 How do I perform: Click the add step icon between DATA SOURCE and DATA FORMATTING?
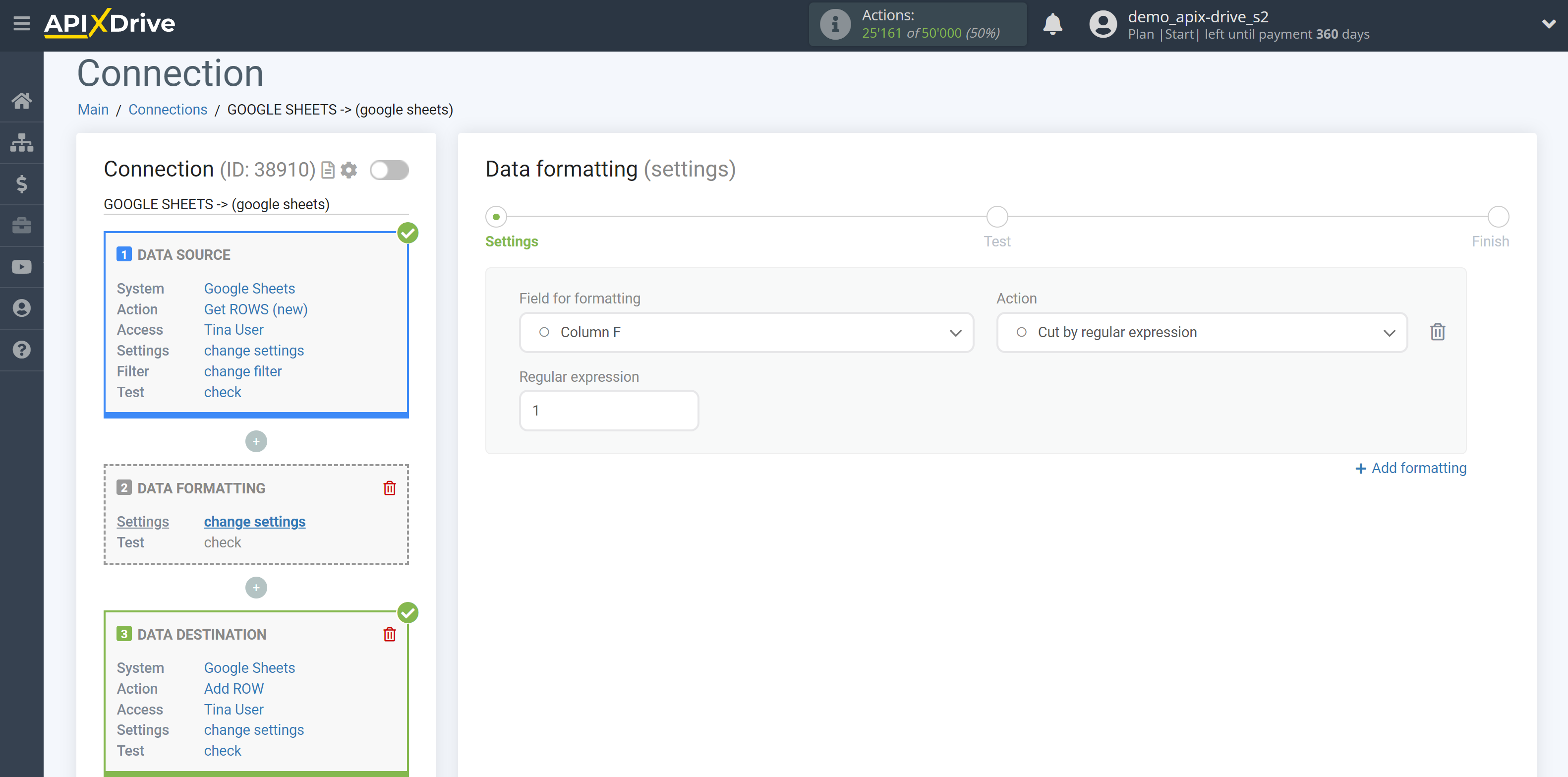pos(256,441)
